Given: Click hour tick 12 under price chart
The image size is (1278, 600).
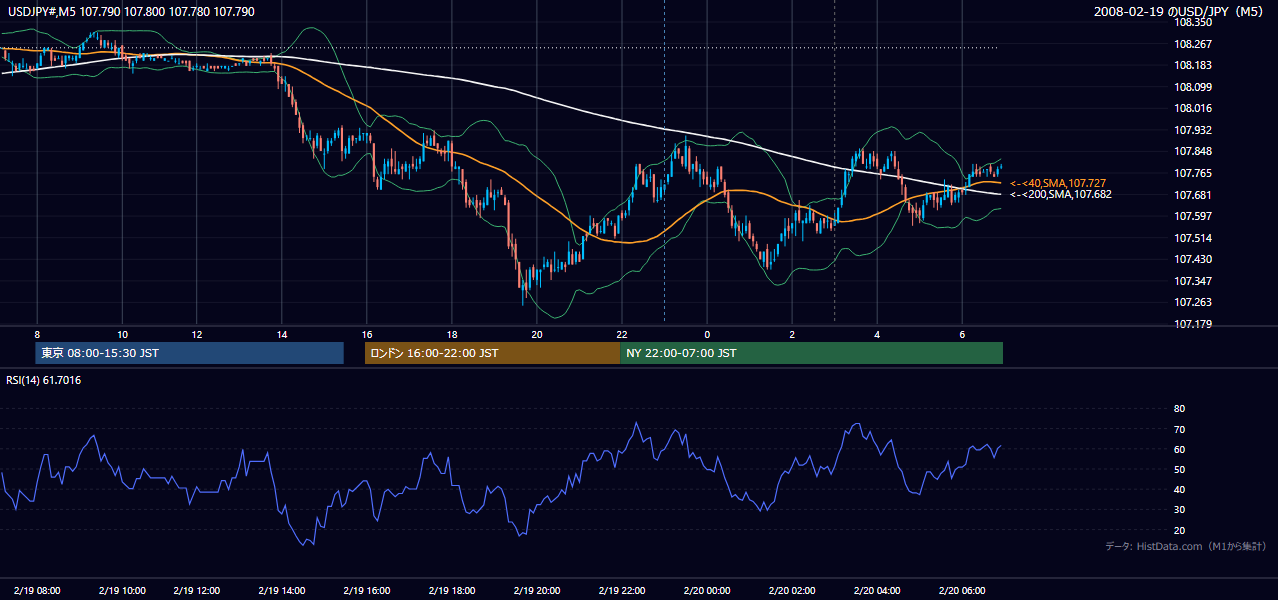Looking at the screenshot, I should coord(197,334).
